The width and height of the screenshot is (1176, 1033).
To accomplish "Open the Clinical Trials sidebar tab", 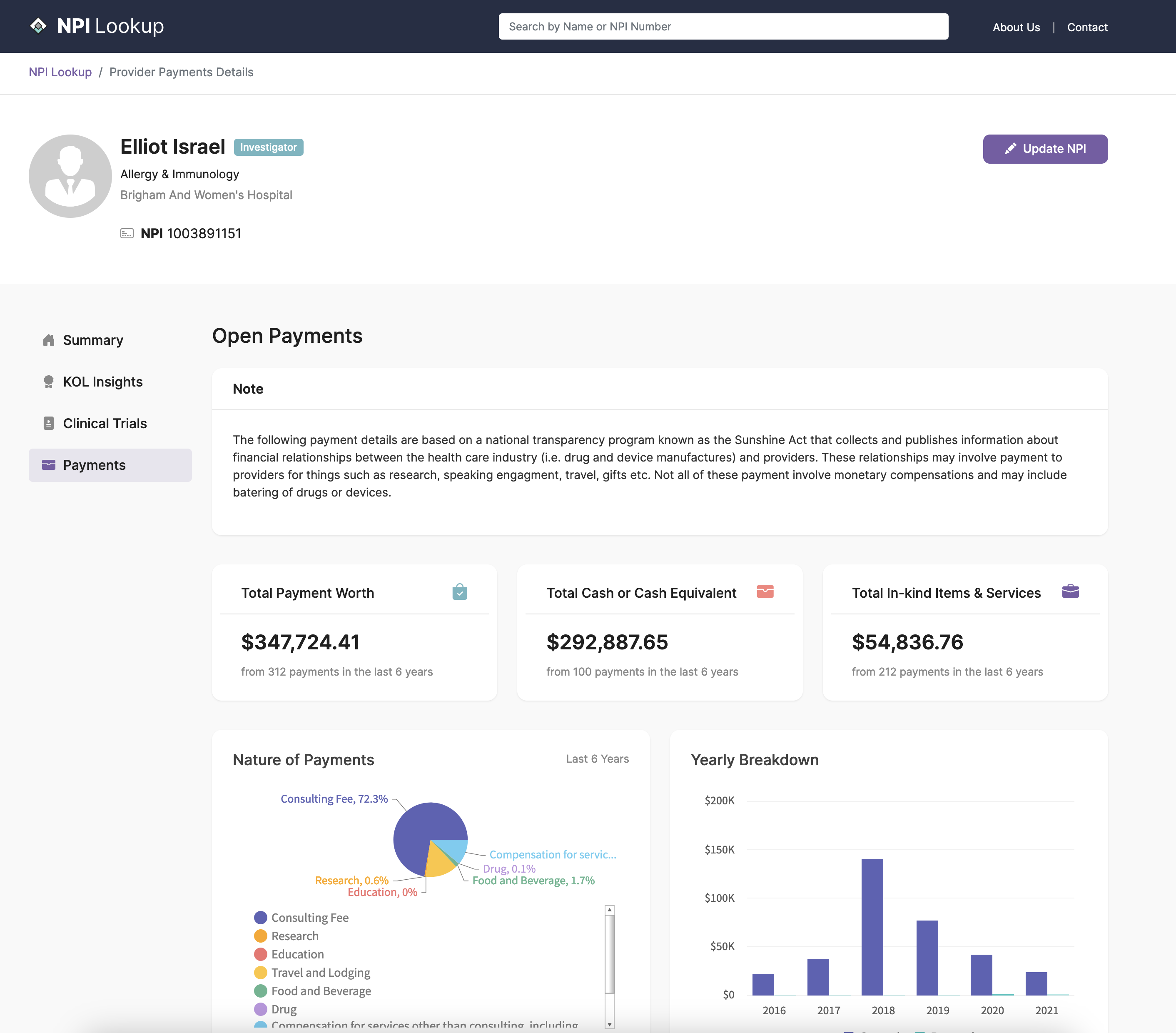I will [105, 424].
